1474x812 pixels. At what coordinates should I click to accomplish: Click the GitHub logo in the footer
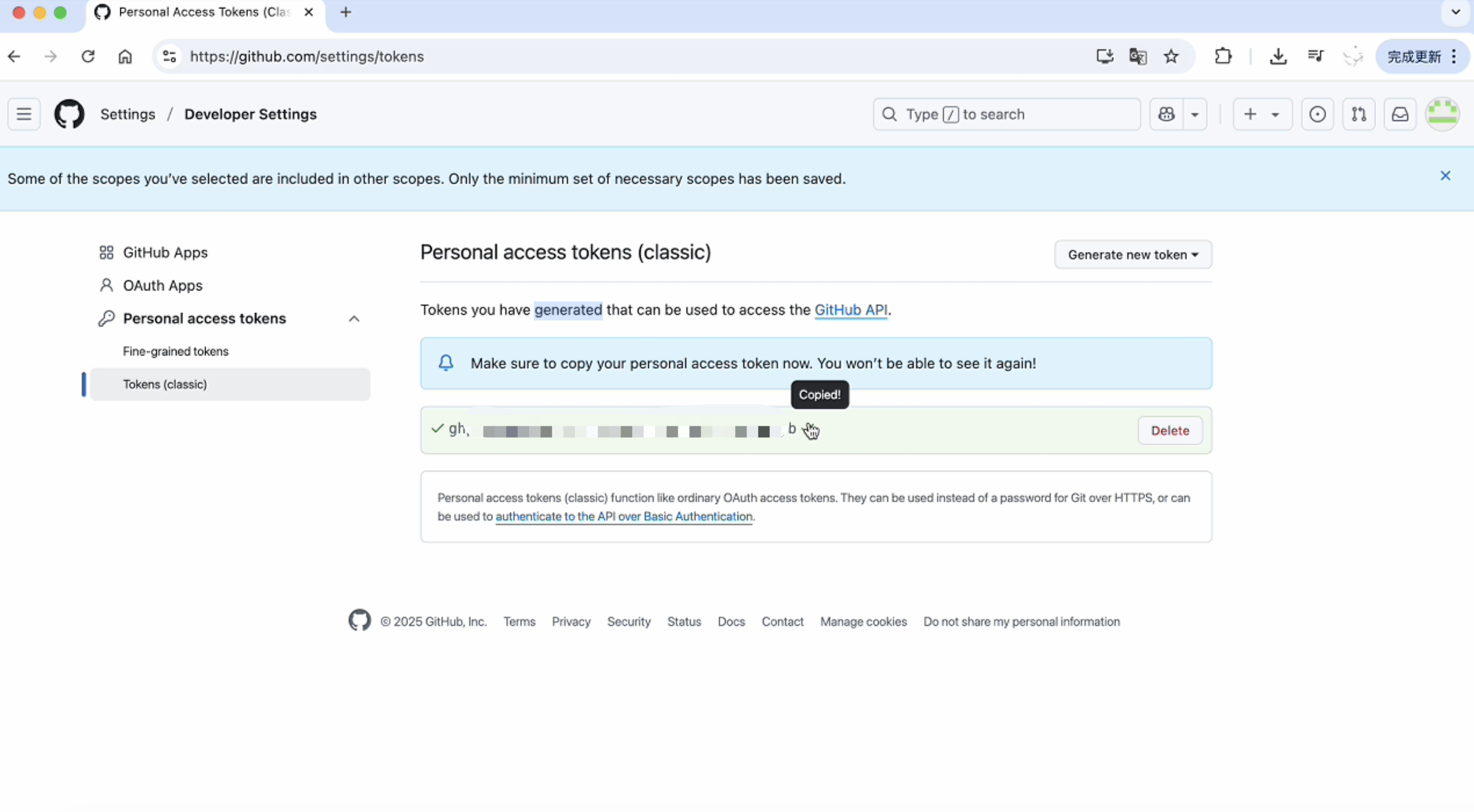click(360, 620)
